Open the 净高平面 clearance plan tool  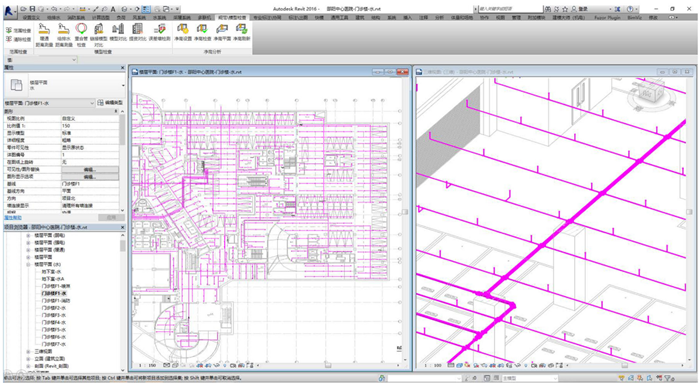pos(222,33)
